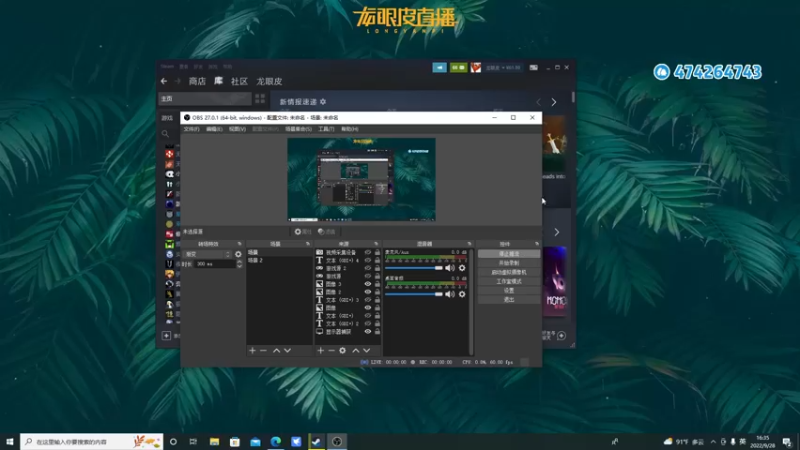Open Task View from the taskbar

point(193,441)
